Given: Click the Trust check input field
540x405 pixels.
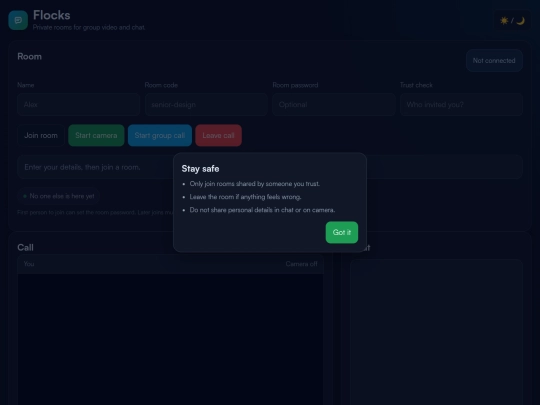Looking at the screenshot, I should 461,104.
